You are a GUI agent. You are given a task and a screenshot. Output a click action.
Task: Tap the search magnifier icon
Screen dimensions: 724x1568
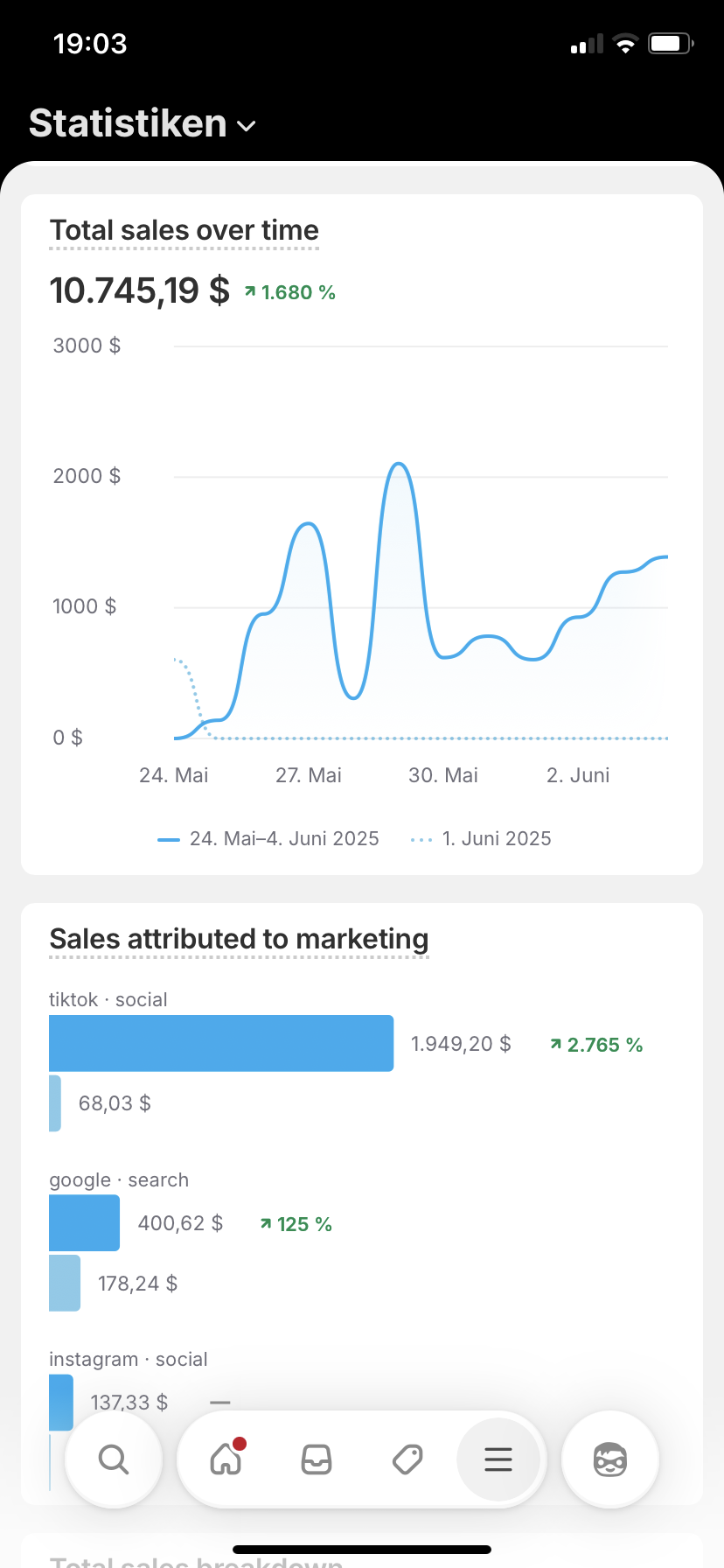point(113,1459)
